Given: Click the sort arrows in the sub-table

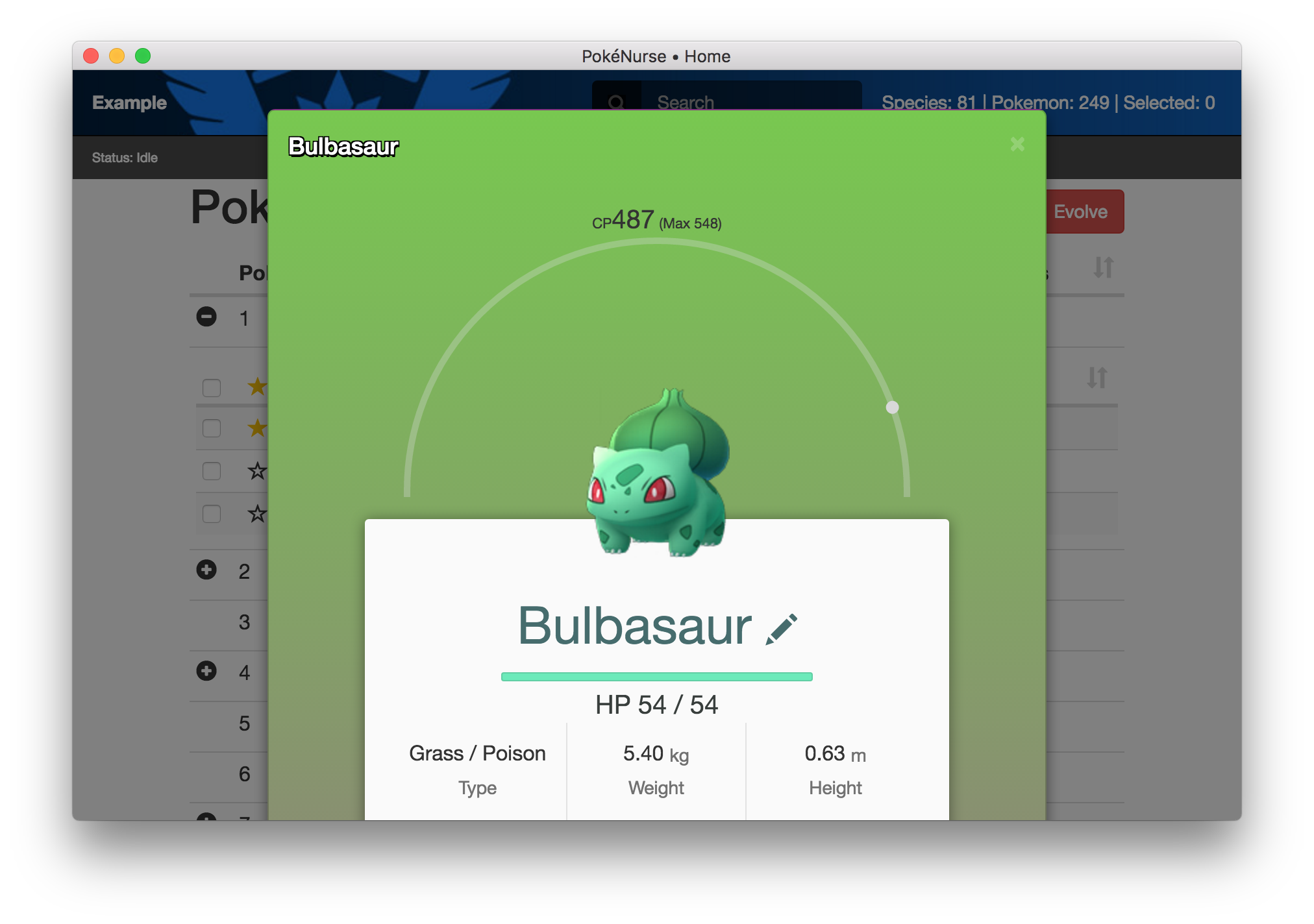Looking at the screenshot, I should 1097,377.
